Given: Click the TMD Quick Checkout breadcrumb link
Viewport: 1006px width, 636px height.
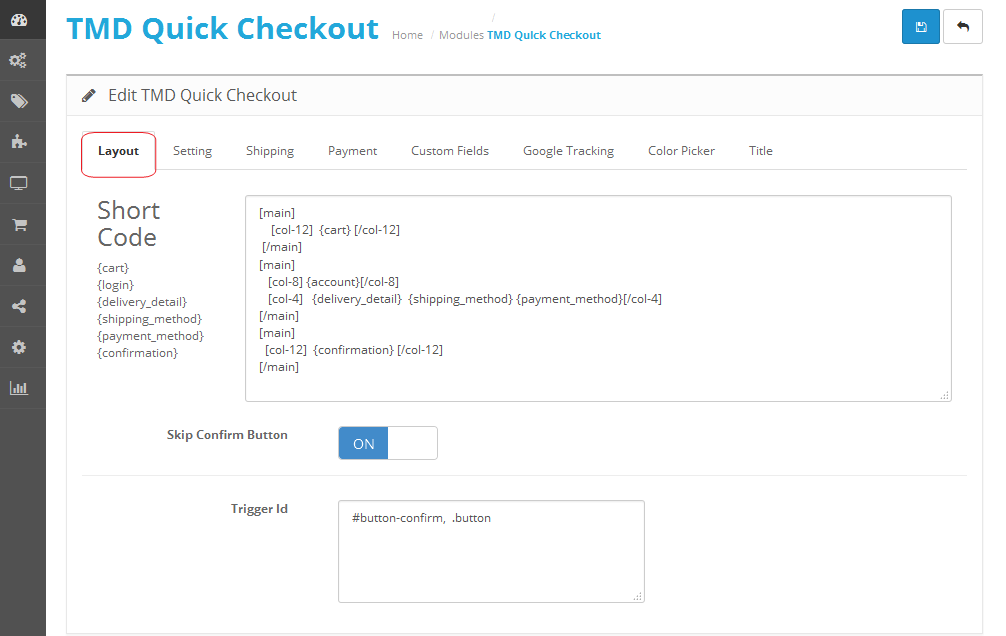Looking at the screenshot, I should coord(544,35).
